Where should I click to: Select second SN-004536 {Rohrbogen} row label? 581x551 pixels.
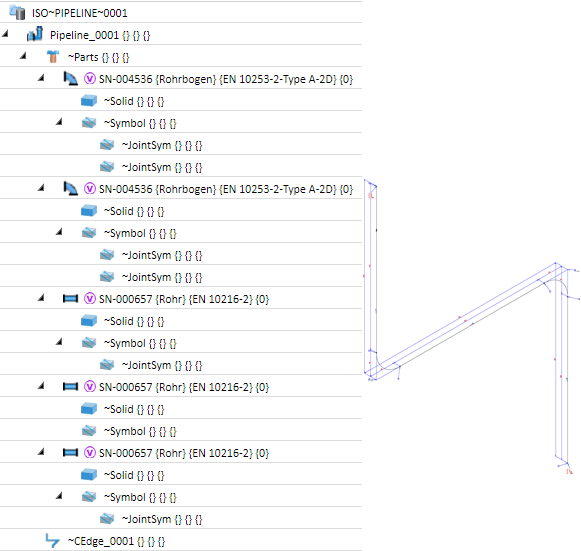pyautogui.click(x=226, y=189)
